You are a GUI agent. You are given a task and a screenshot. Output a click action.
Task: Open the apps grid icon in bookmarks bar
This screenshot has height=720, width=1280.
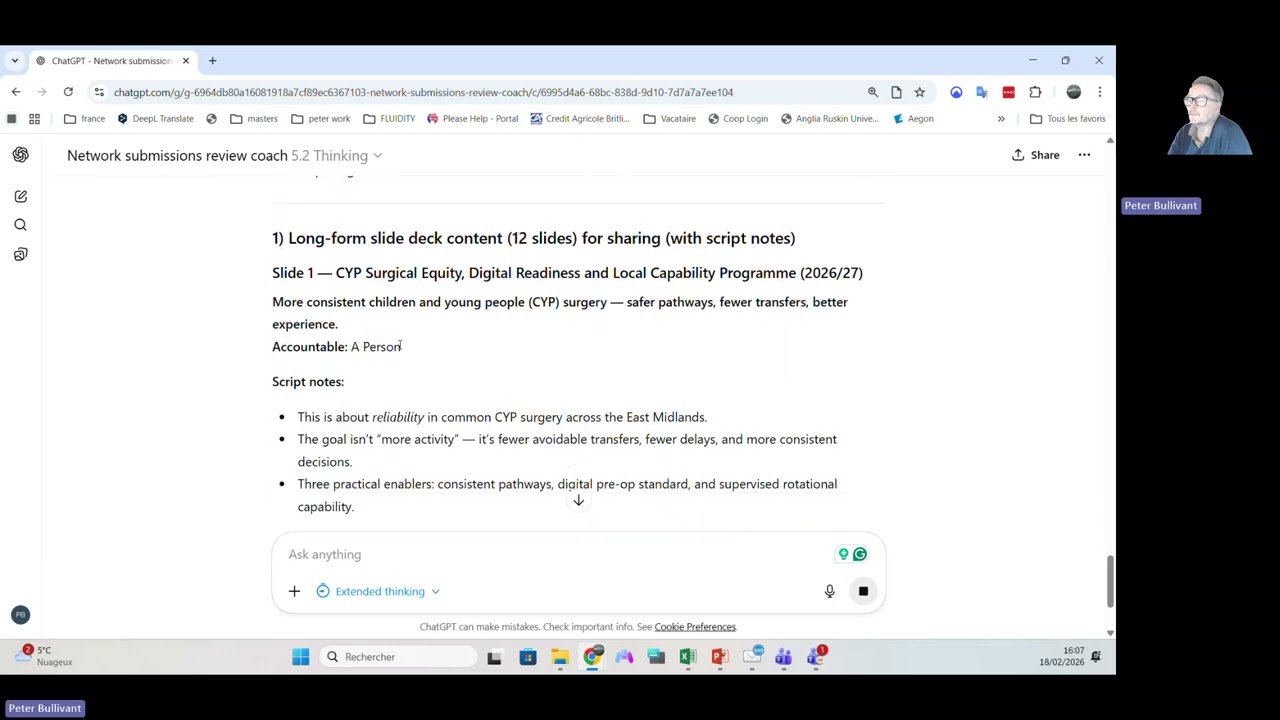point(34,119)
